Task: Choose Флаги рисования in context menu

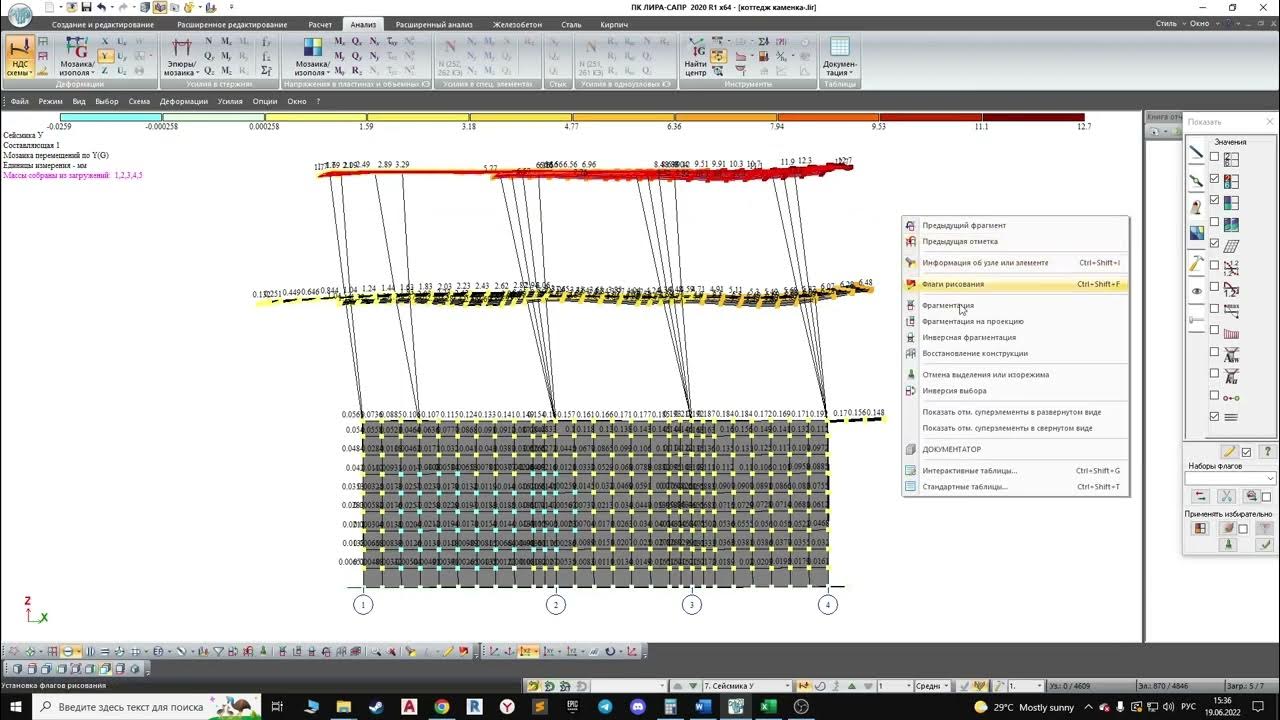Action: pos(1015,284)
